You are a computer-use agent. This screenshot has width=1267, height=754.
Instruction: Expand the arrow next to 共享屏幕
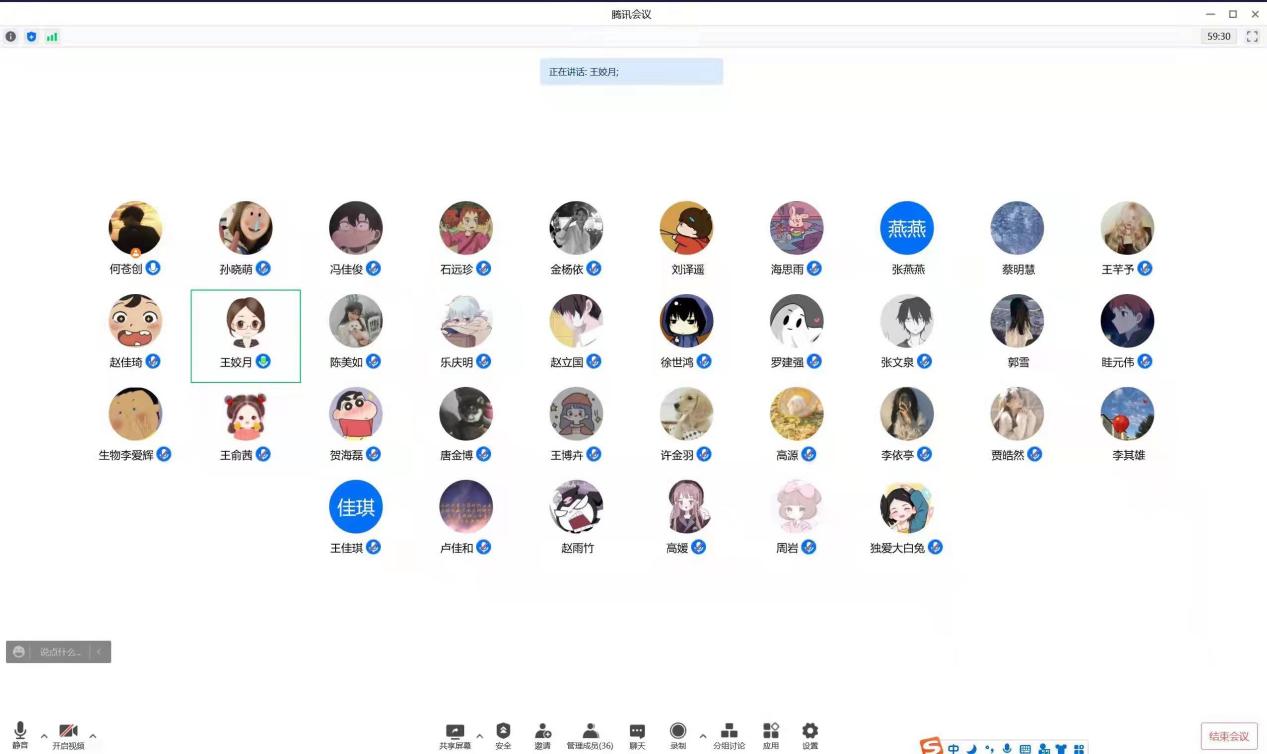tap(479, 736)
